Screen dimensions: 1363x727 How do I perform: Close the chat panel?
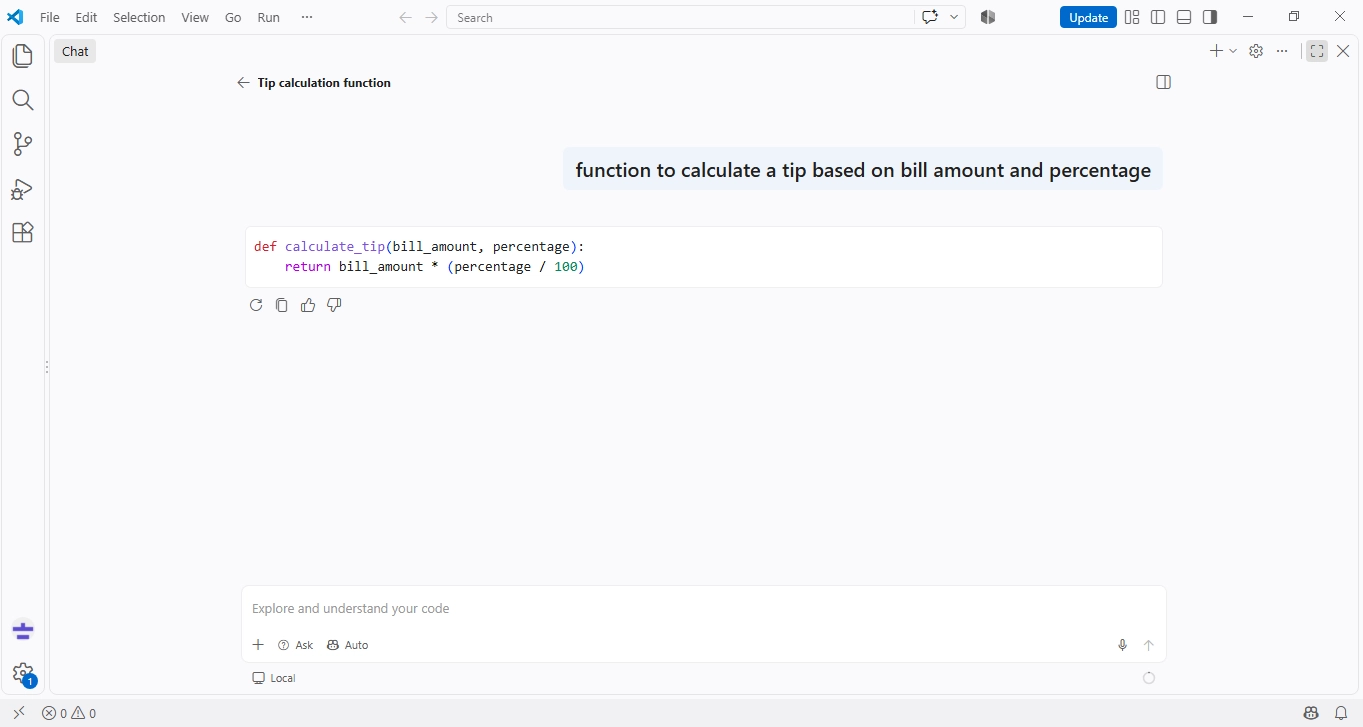(1343, 51)
